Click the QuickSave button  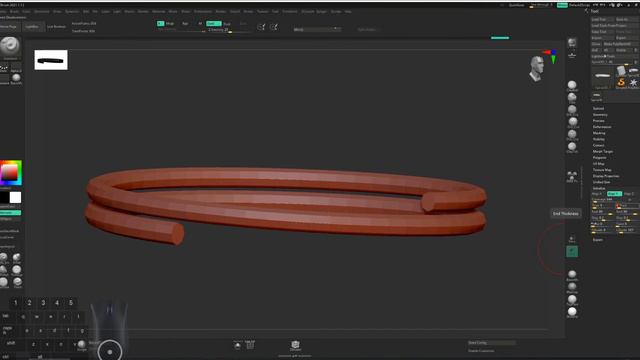click(517, 5)
